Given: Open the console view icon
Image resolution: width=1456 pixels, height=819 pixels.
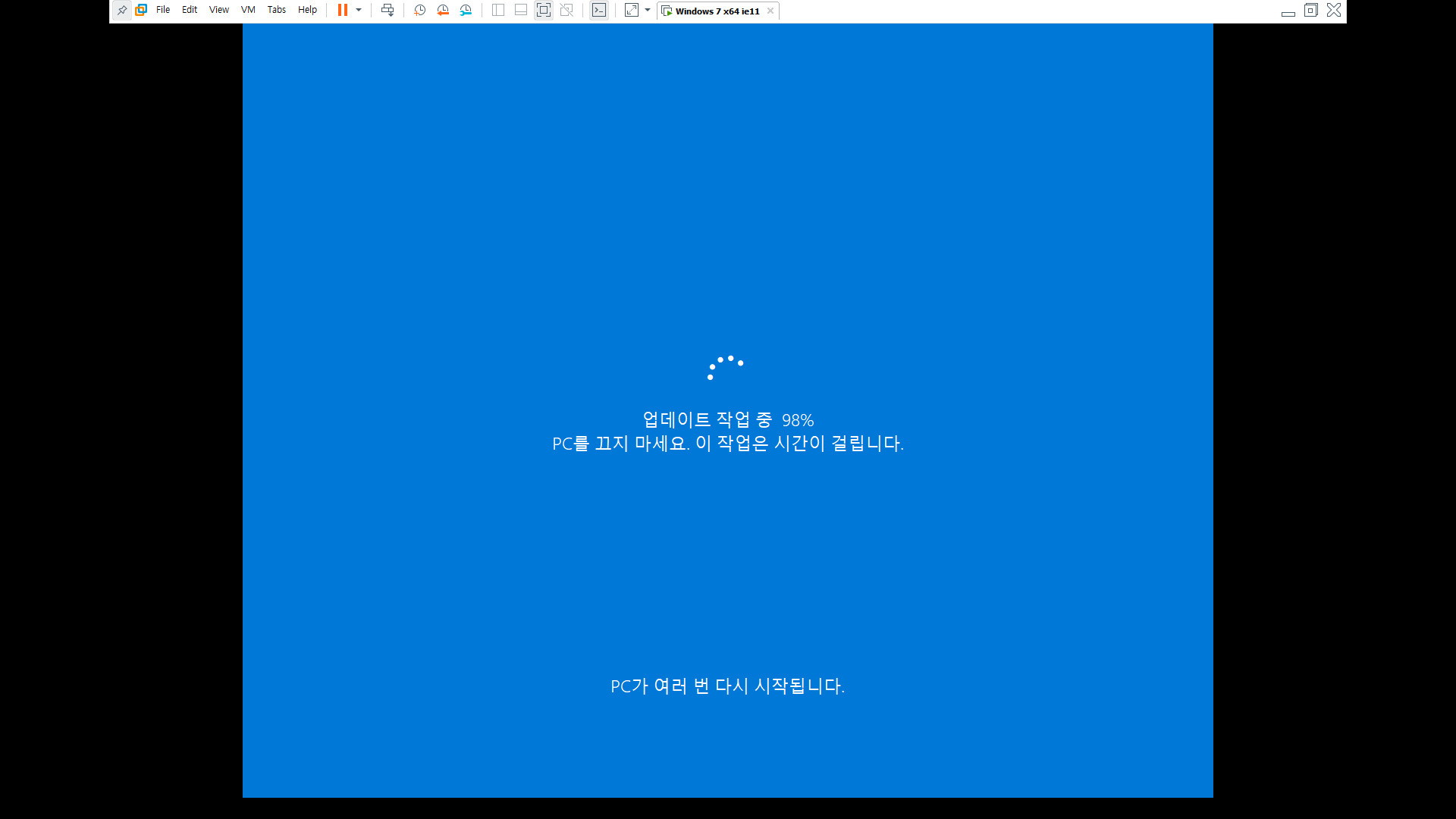Looking at the screenshot, I should point(599,10).
